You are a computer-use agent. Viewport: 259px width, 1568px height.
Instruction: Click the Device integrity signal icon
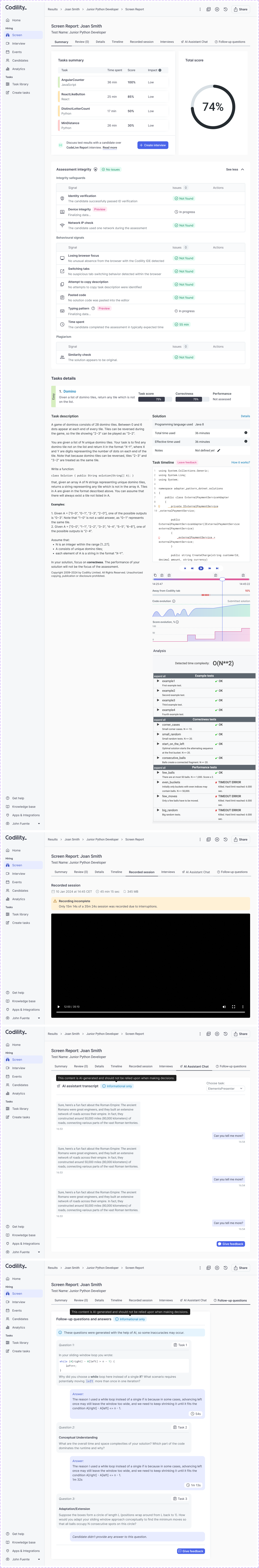tap(62, 212)
